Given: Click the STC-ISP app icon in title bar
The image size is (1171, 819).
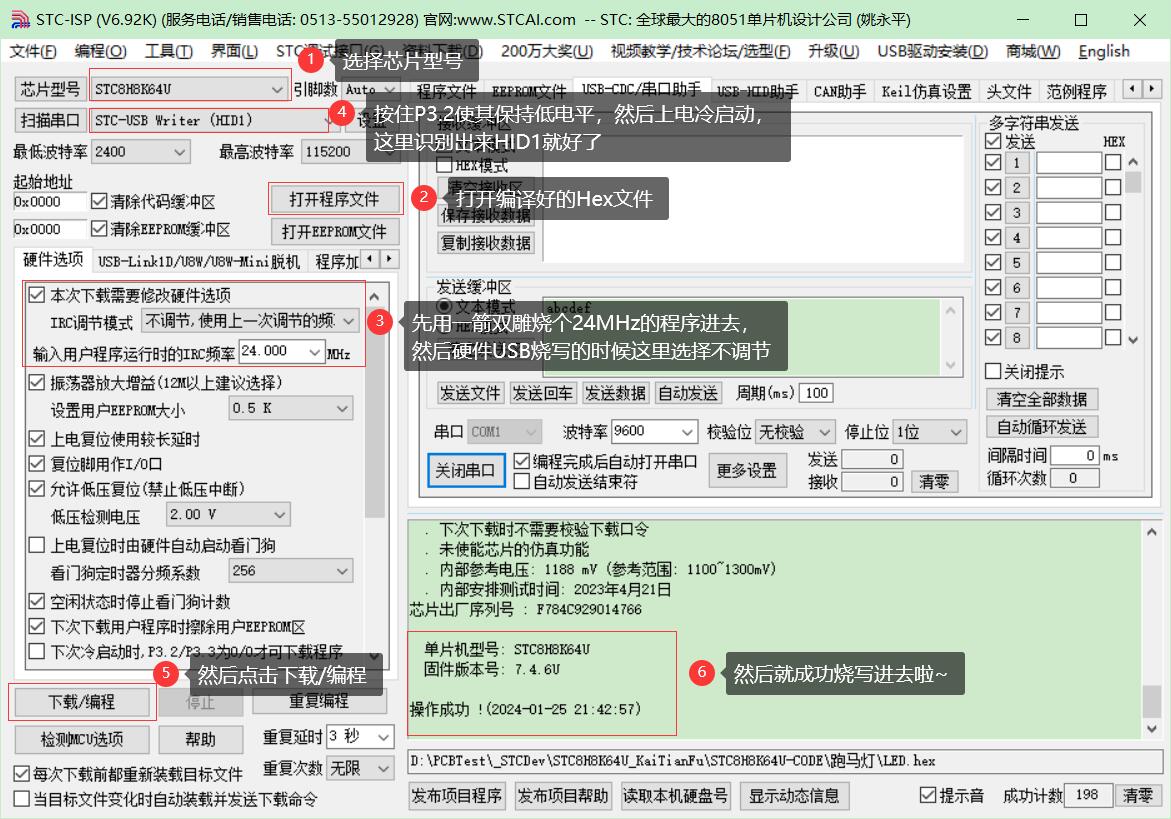Looking at the screenshot, I should coord(19,19).
